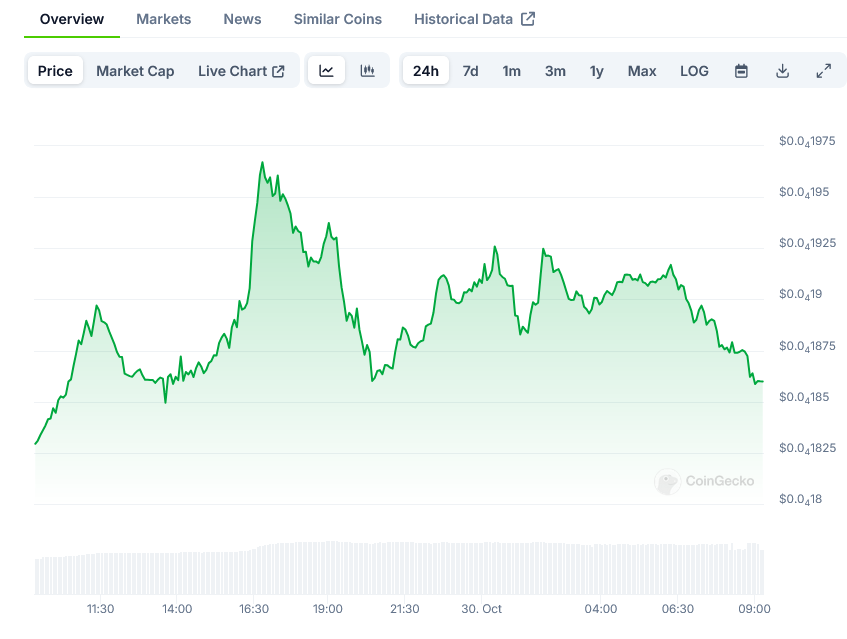This screenshot has width=847, height=639.
Task: Go to the Similar Coins tab
Action: click(x=337, y=19)
